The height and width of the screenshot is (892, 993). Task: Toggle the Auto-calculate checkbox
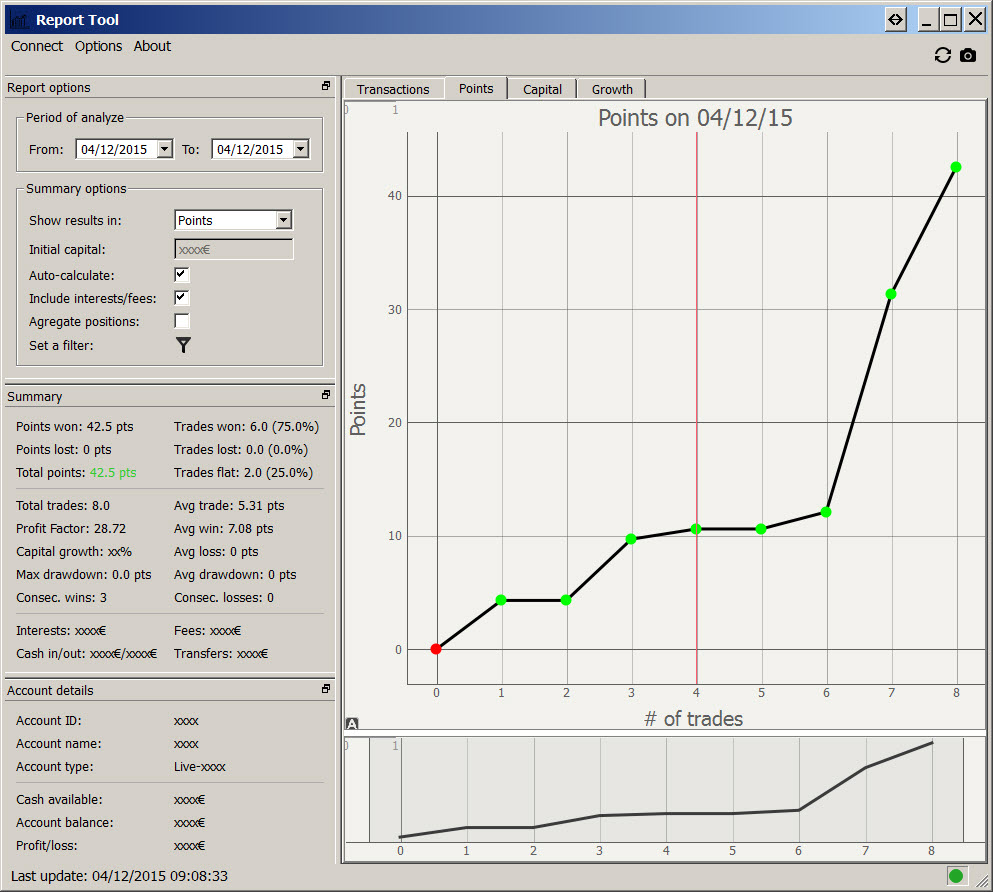tap(182, 275)
